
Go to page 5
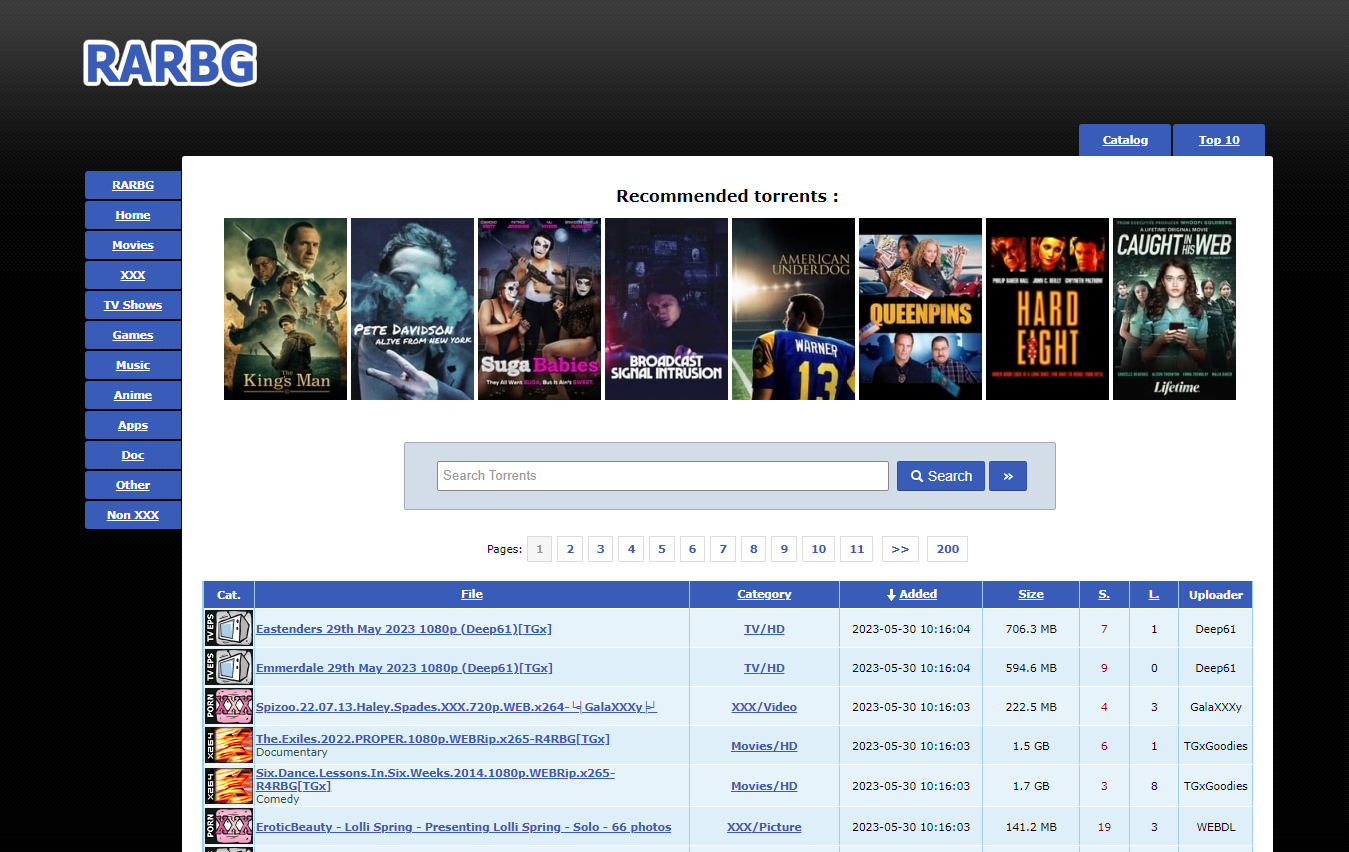(662, 549)
